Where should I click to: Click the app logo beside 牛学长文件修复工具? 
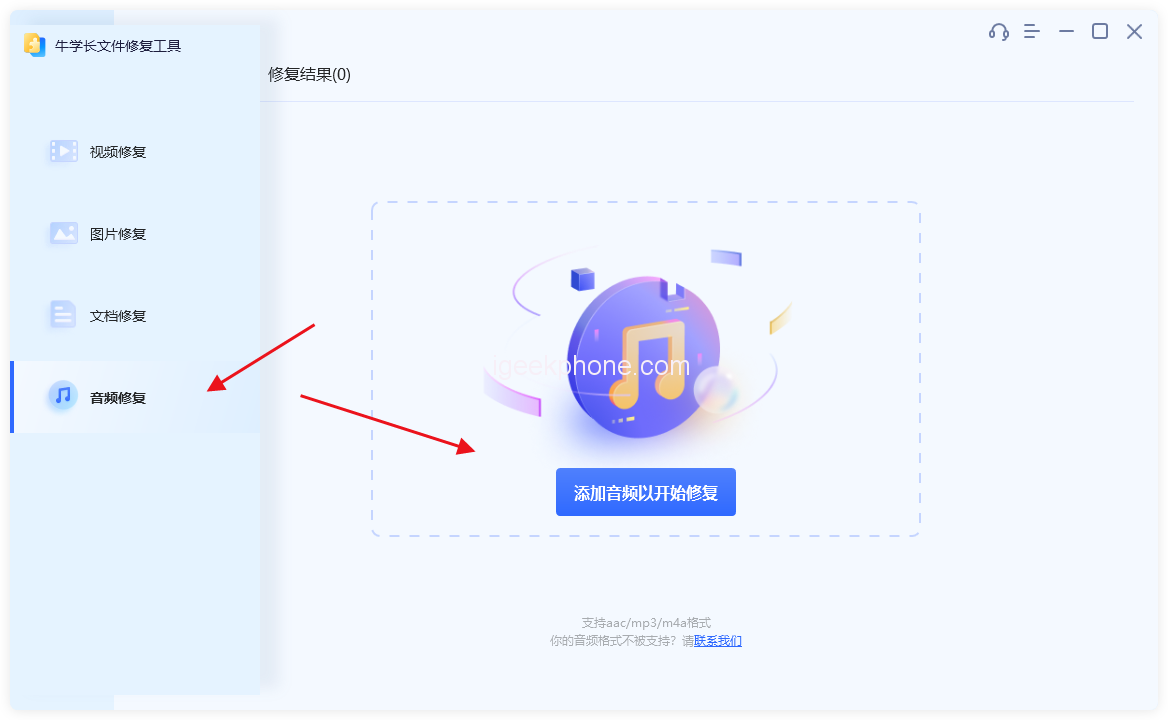34,45
